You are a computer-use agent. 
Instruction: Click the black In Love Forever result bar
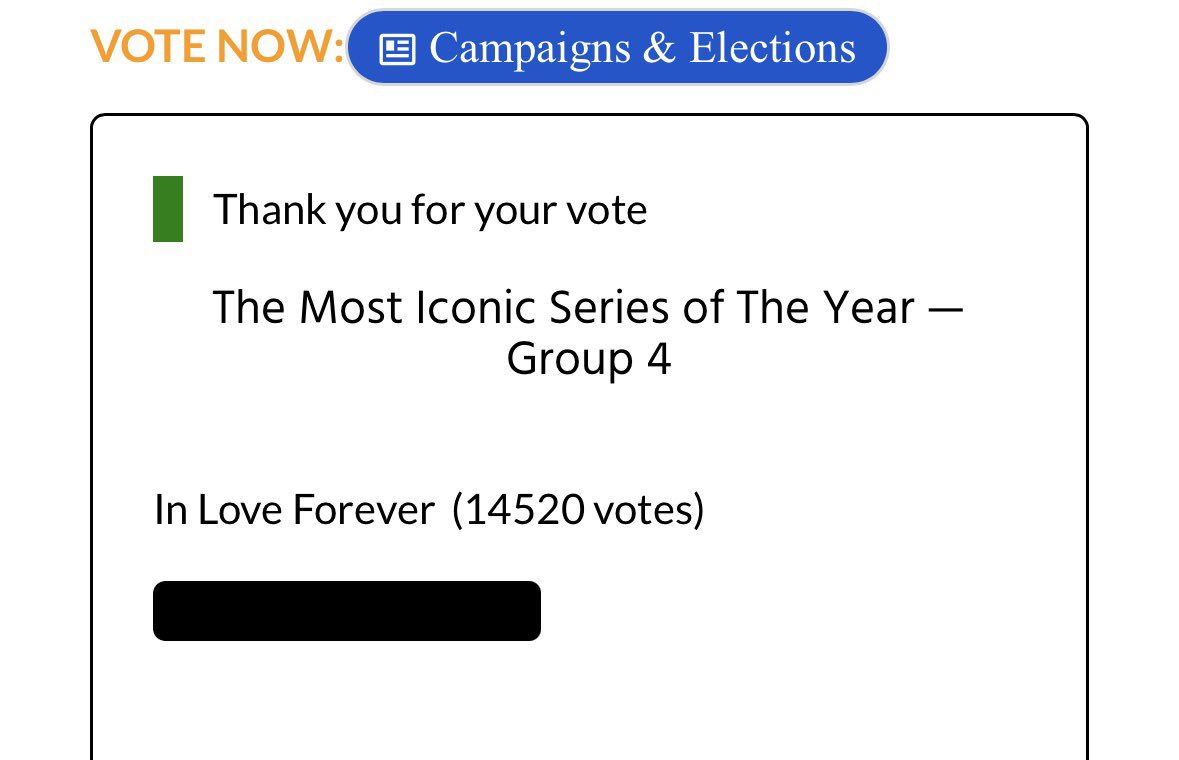347,611
